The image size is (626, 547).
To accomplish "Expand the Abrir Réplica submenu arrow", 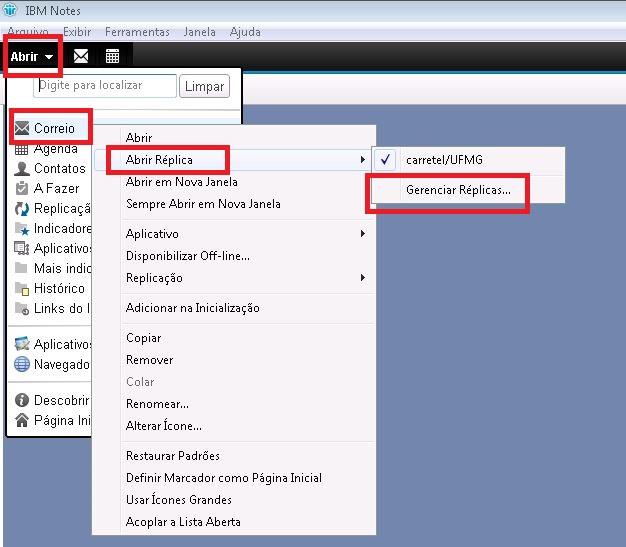I will click(363, 160).
